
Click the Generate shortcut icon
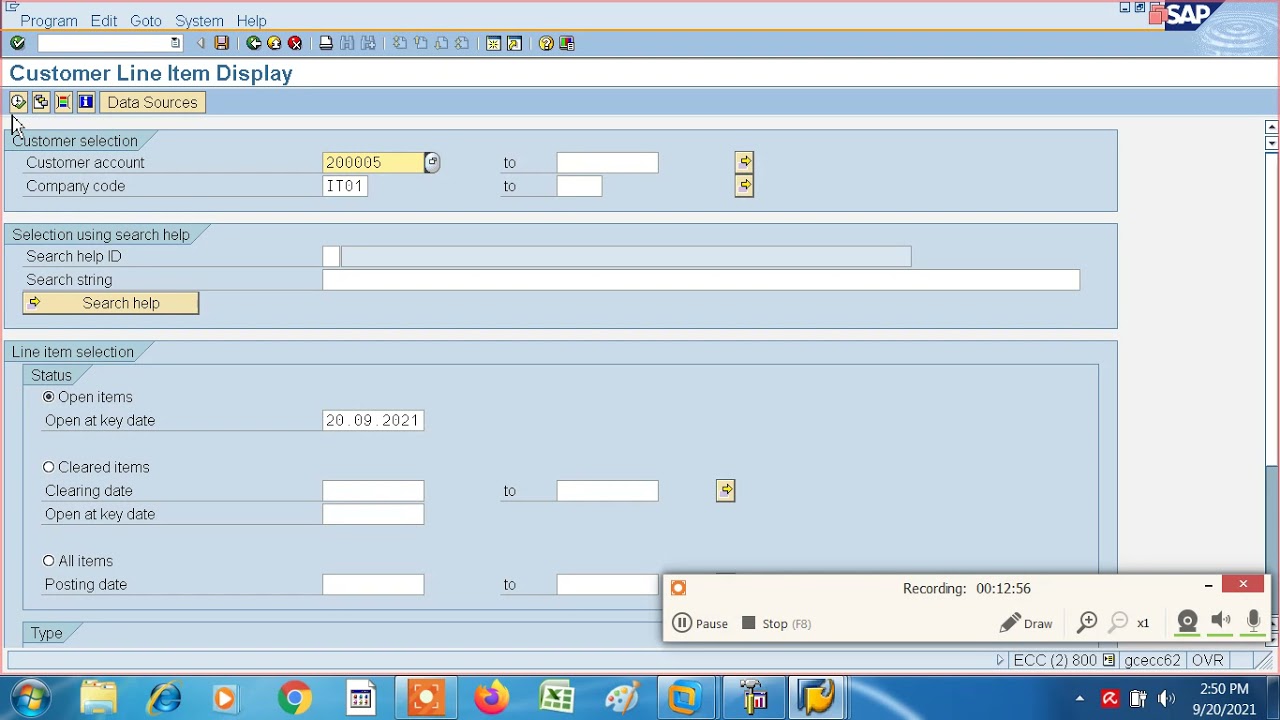point(514,43)
